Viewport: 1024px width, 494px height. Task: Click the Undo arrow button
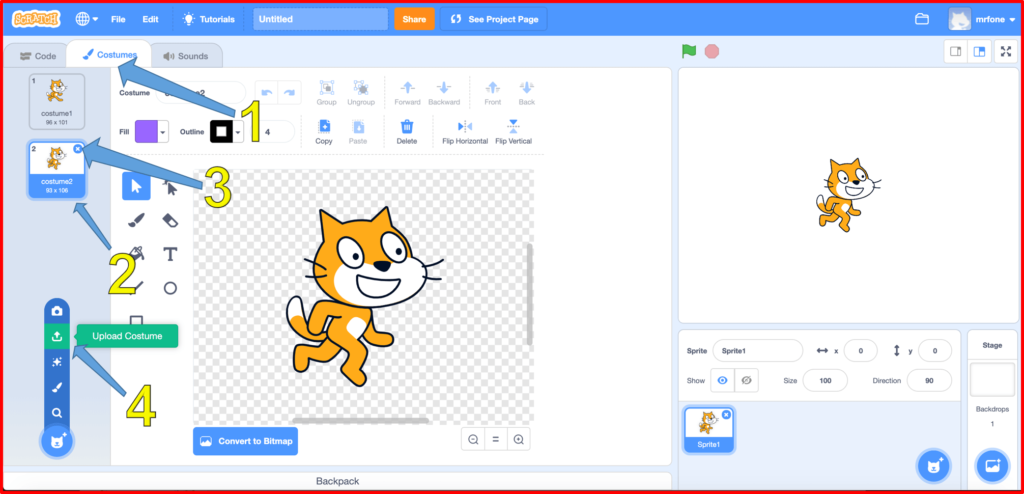coord(266,92)
